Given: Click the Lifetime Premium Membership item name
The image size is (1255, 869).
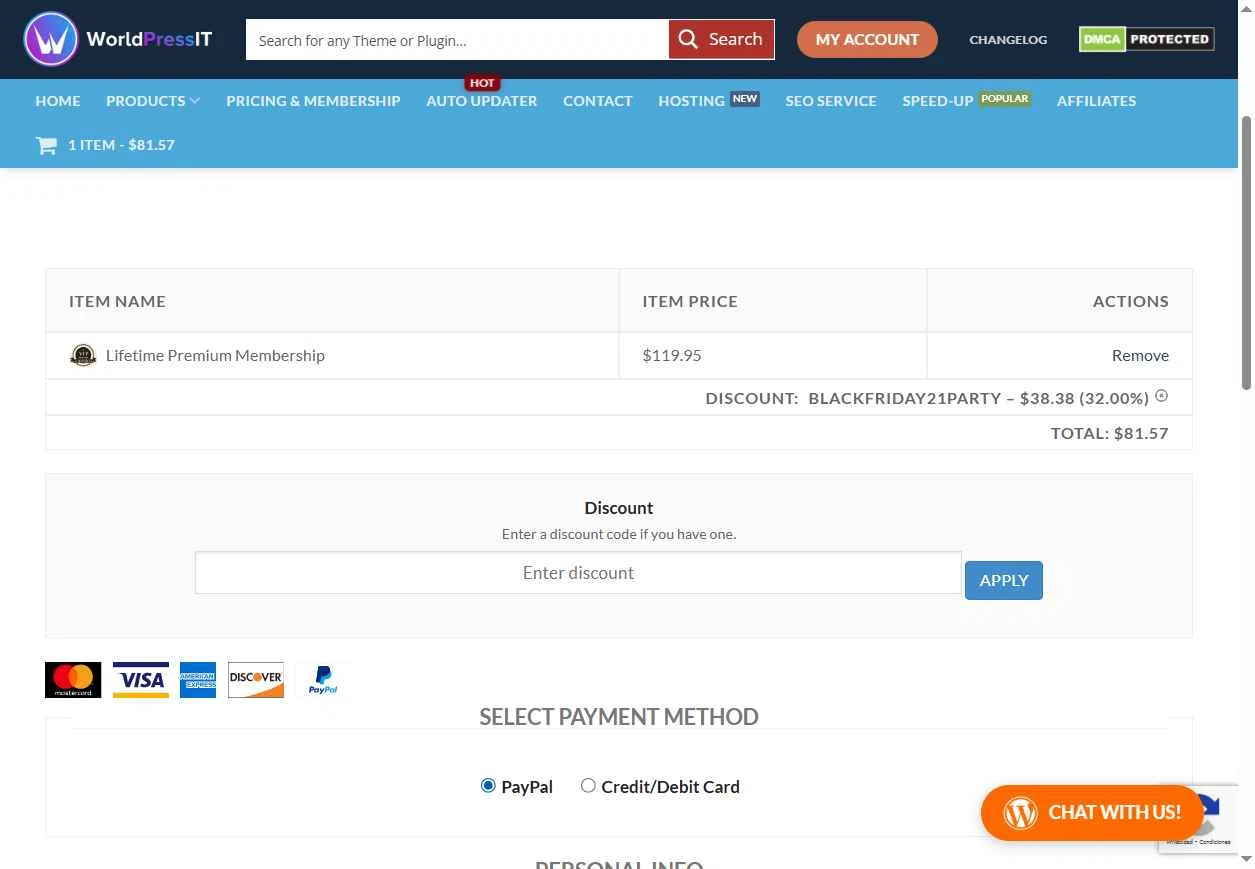Looking at the screenshot, I should [215, 355].
